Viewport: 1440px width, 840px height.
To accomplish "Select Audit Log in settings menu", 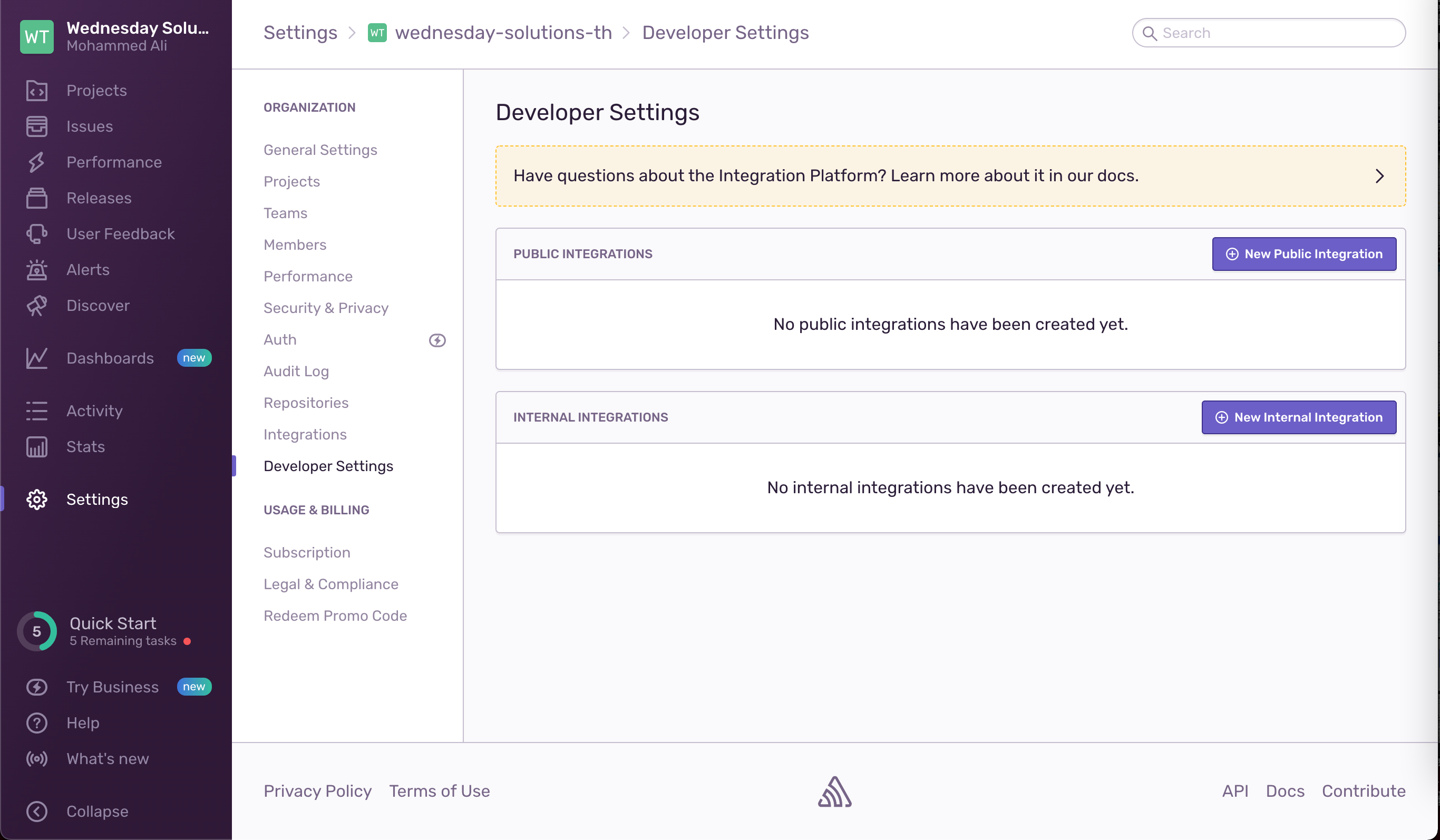I will coord(296,372).
